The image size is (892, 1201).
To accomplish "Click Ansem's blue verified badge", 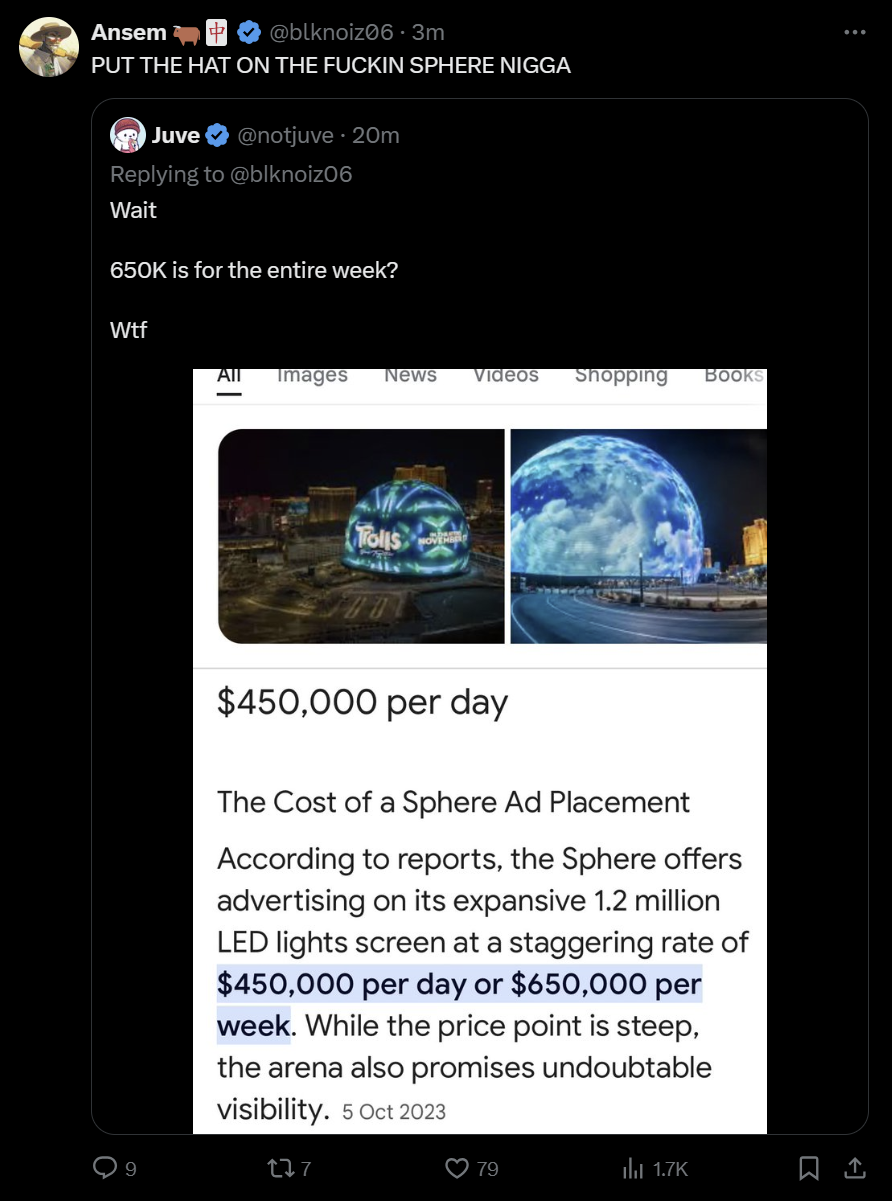I will tap(250, 32).
